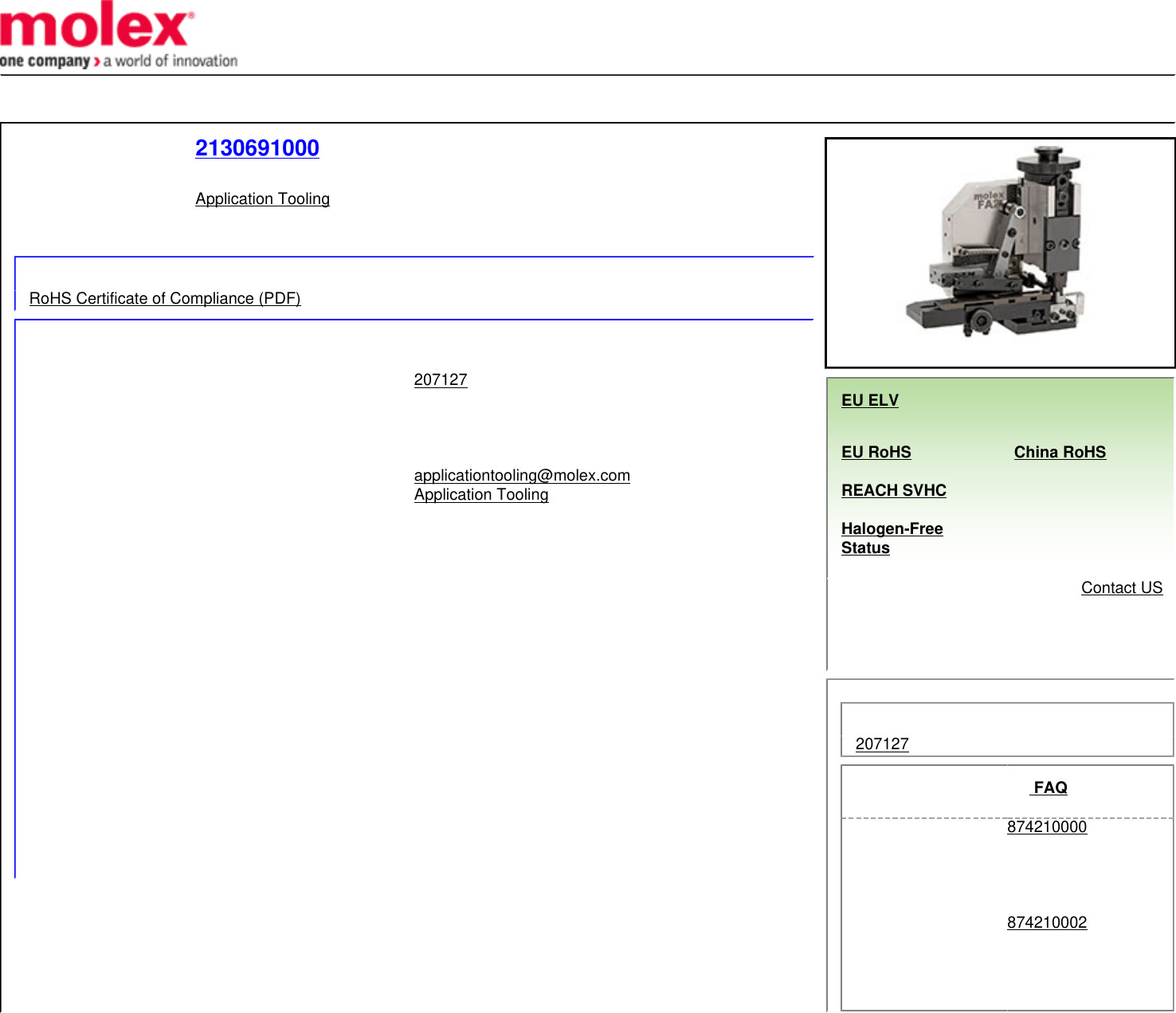Click the Contact US link
This screenshot has height=1013, width=1176.
(x=1121, y=588)
